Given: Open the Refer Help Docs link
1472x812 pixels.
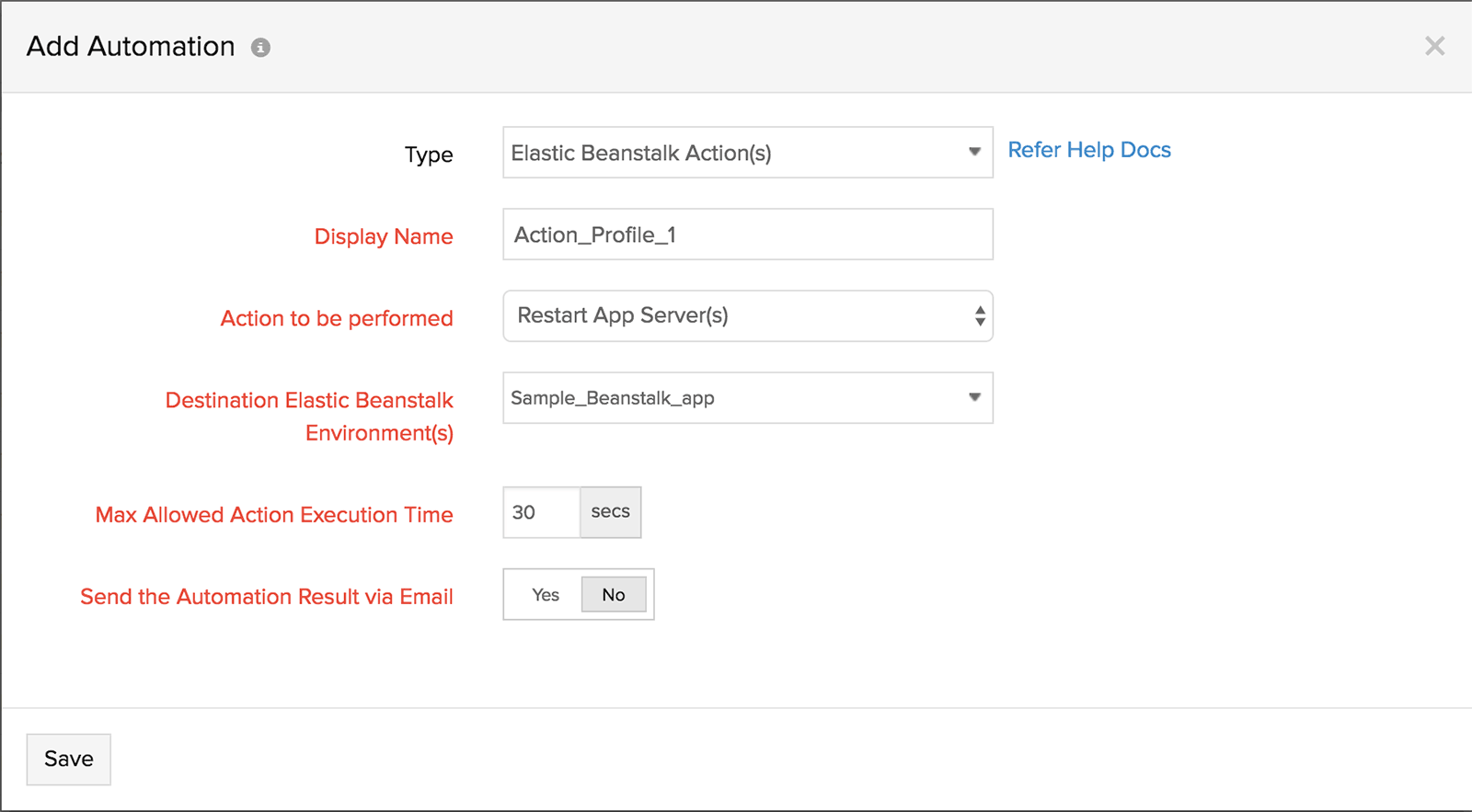Looking at the screenshot, I should pyautogui.click(x=1089, y=150).
